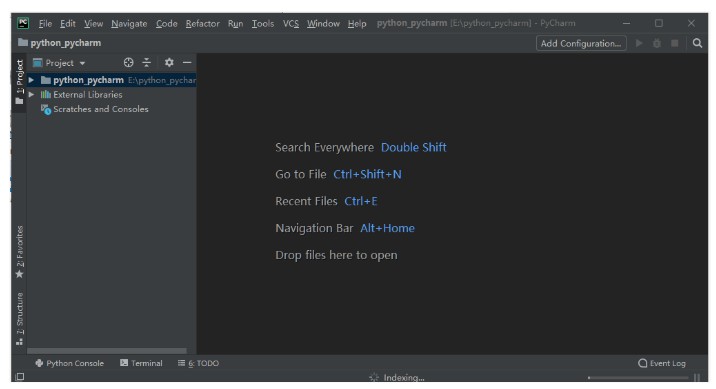716x389 pixels.
Task: Click the Collapse All icon in Project panel
Action: [x=146, y=63]
